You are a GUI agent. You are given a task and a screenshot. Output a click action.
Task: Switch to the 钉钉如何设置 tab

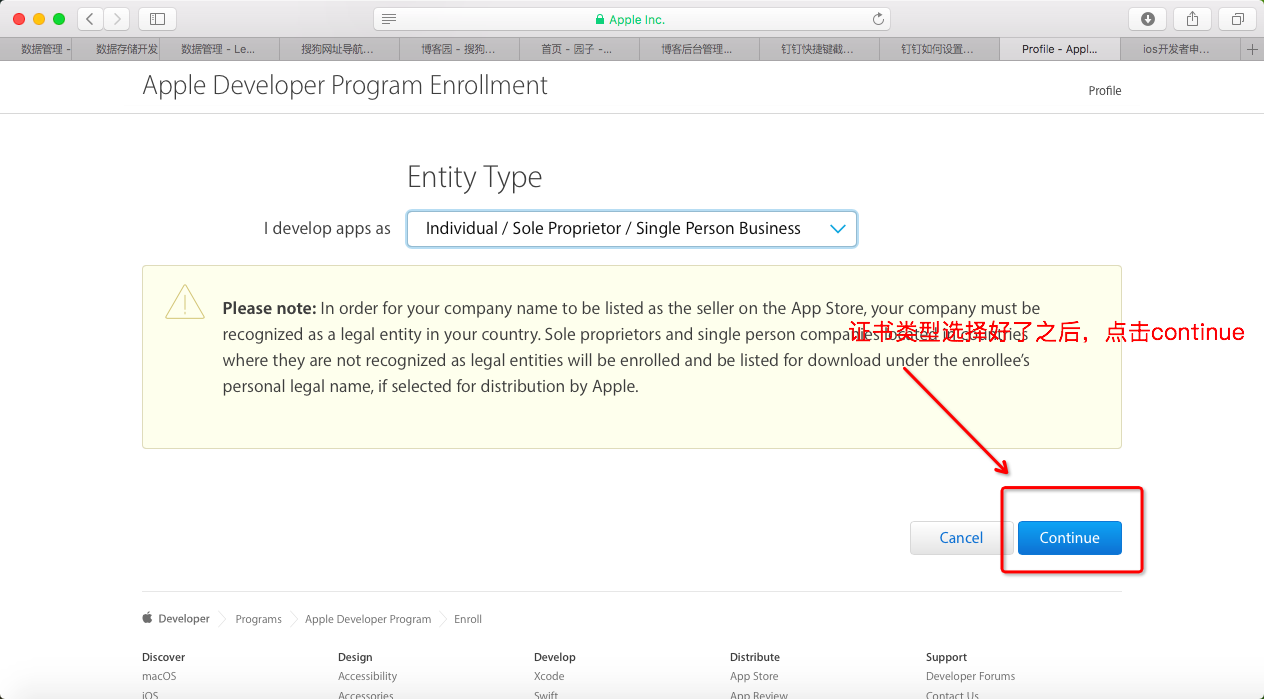click(937, 49)
